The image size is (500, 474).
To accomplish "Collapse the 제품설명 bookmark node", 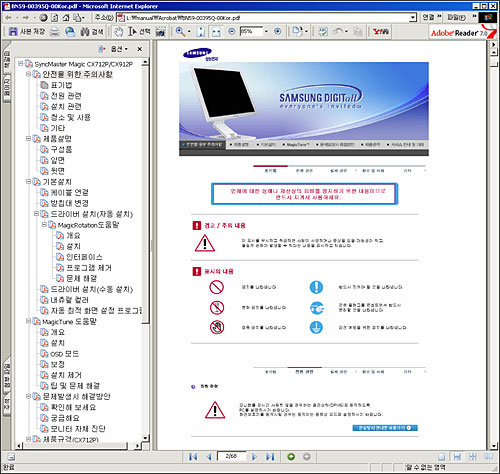I will pyautogui.click(x=29, y=138).
